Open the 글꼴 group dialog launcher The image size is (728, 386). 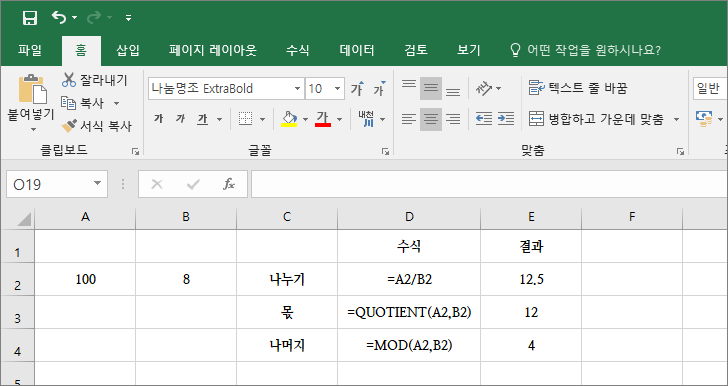385,151
